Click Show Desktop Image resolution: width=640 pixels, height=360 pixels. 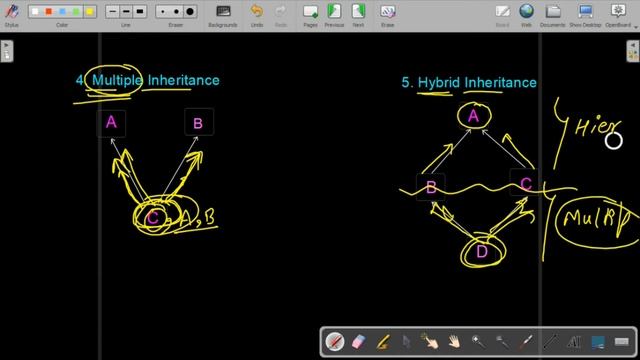coord(585,15)
